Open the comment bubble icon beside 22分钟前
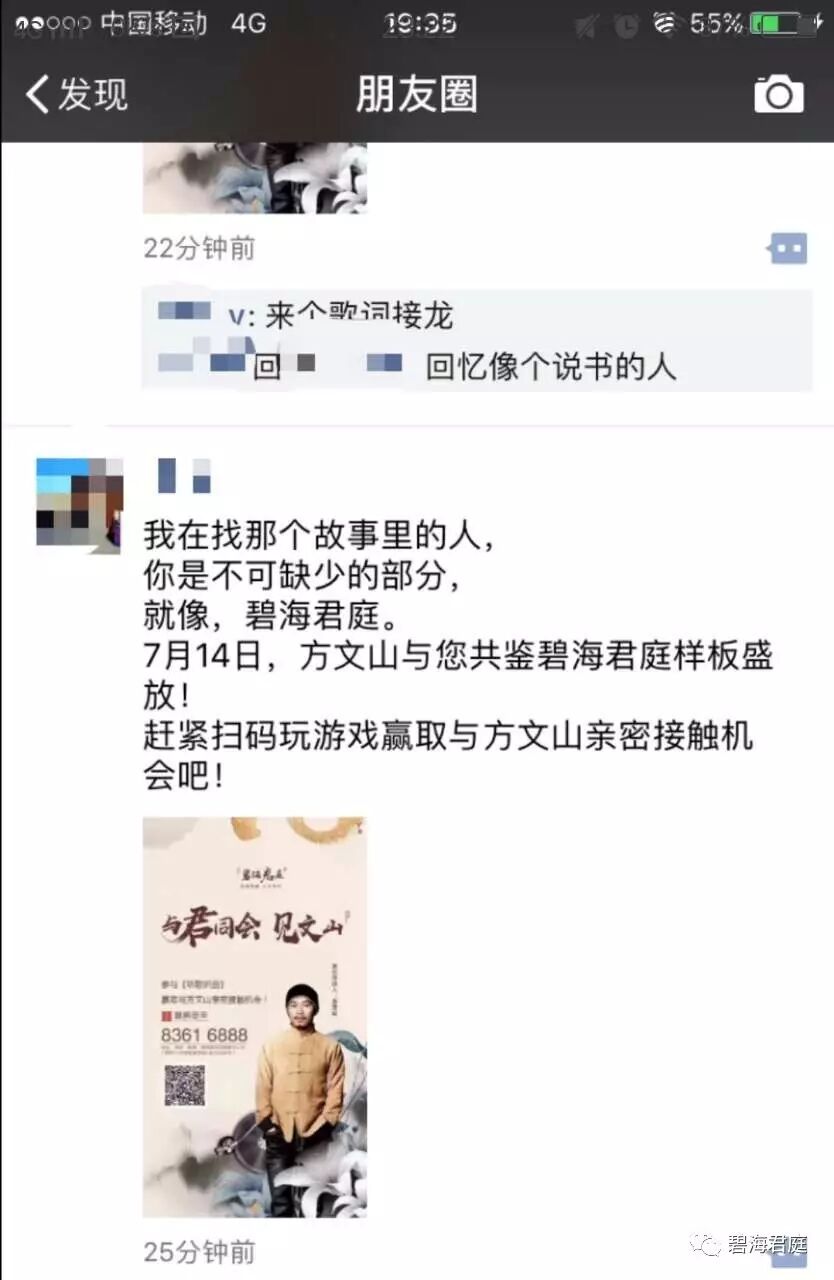Image resolution: width=834 pixels, height=1280 pixels. pos(788,248)
